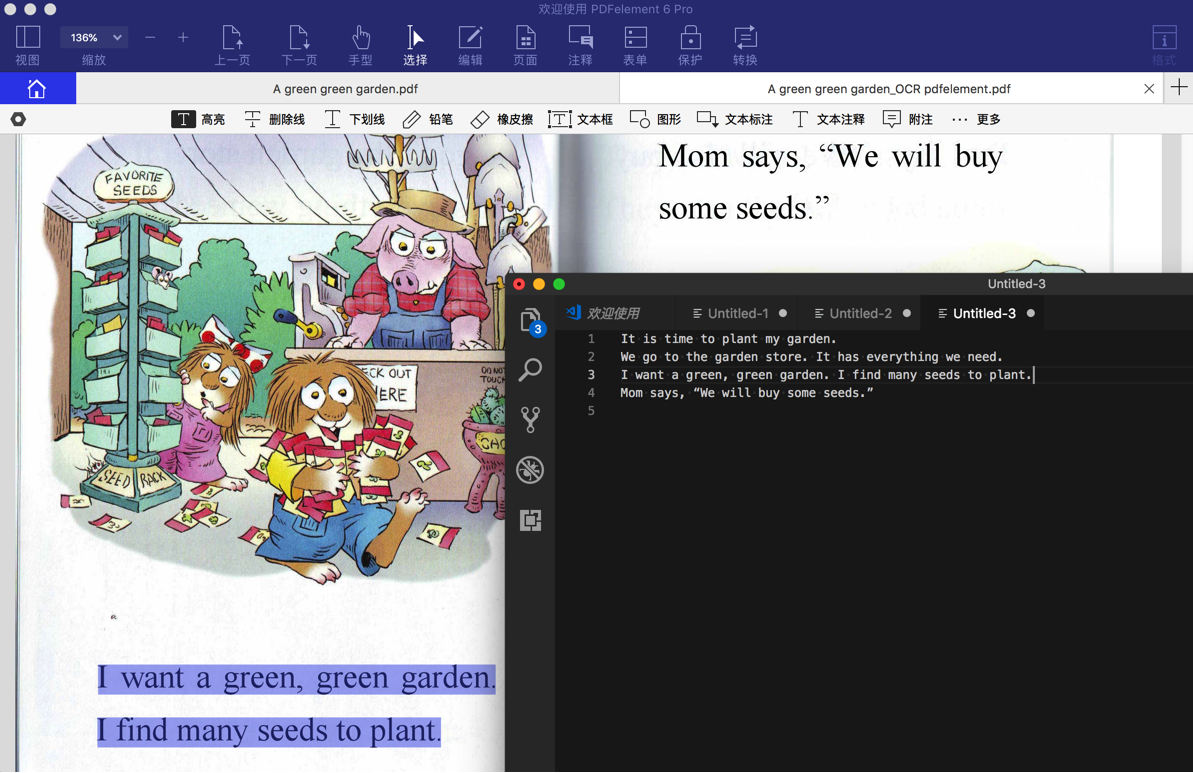Select the 图形 shapes tool

655,119
